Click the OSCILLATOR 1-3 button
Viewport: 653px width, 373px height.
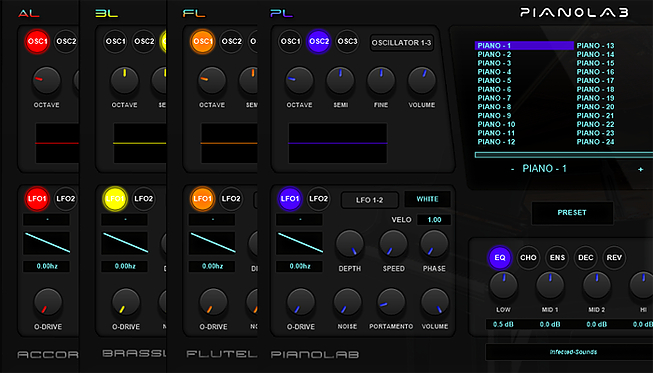point(401,43)
